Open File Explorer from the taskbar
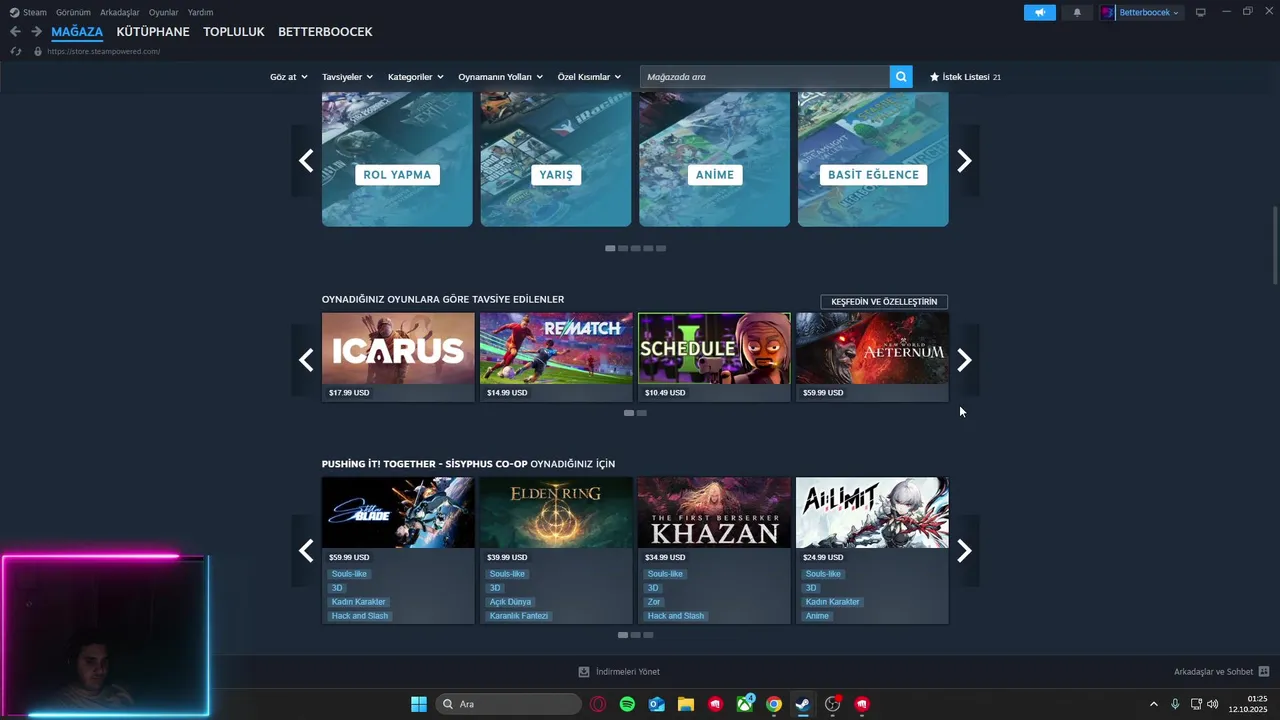 [x=686, y=704]
